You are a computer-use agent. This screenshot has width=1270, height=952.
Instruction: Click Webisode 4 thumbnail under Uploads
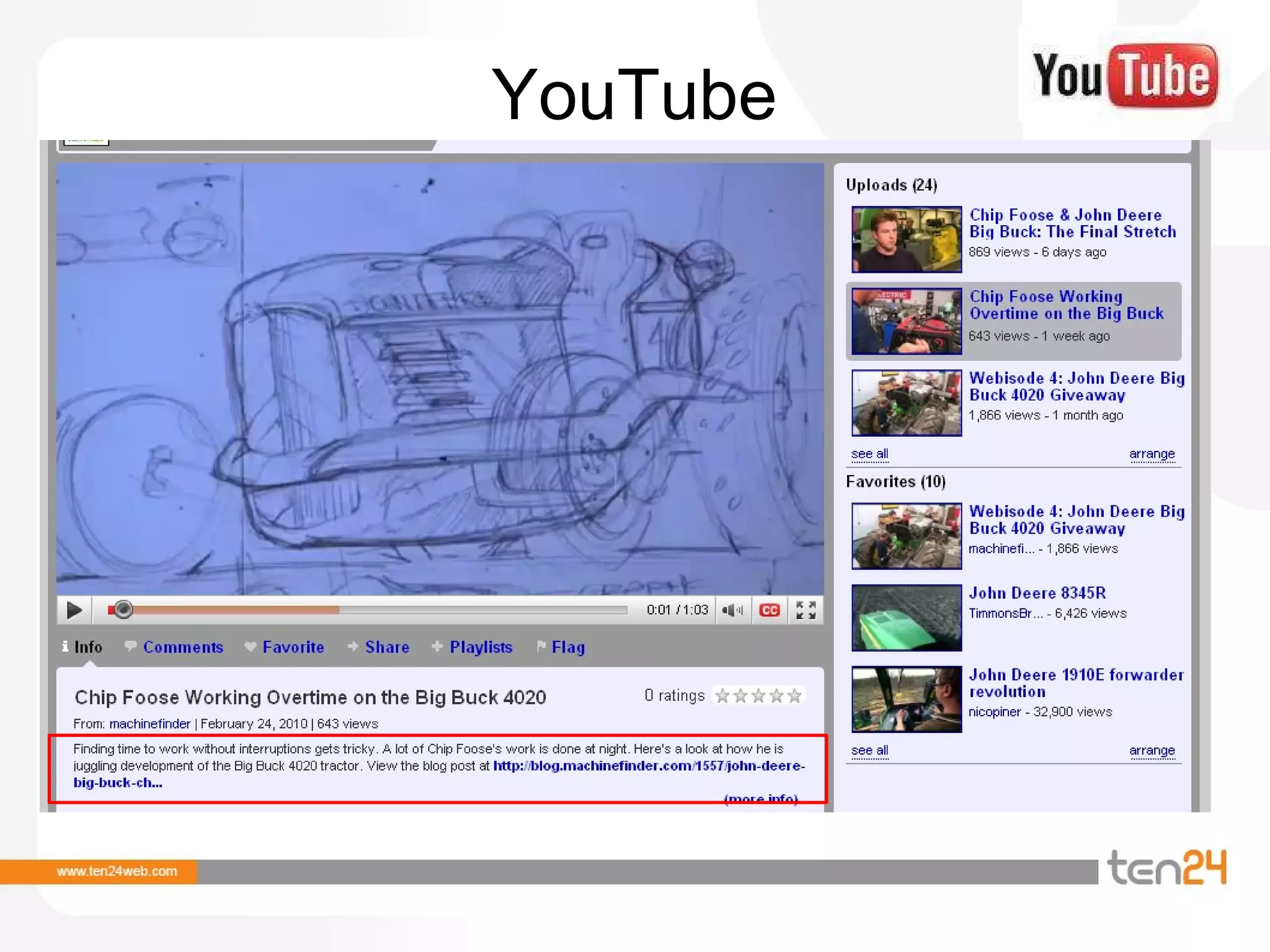(907, 403)
